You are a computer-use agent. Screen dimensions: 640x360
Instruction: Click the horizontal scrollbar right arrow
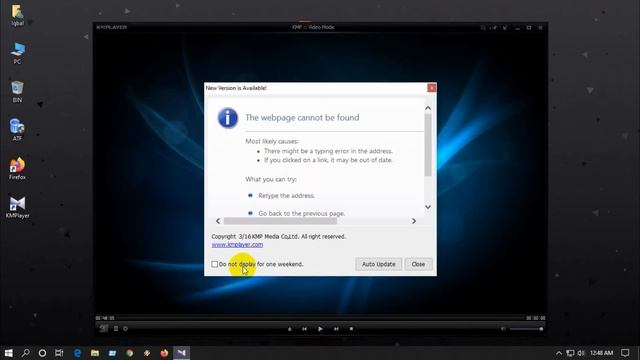(414, 221)
